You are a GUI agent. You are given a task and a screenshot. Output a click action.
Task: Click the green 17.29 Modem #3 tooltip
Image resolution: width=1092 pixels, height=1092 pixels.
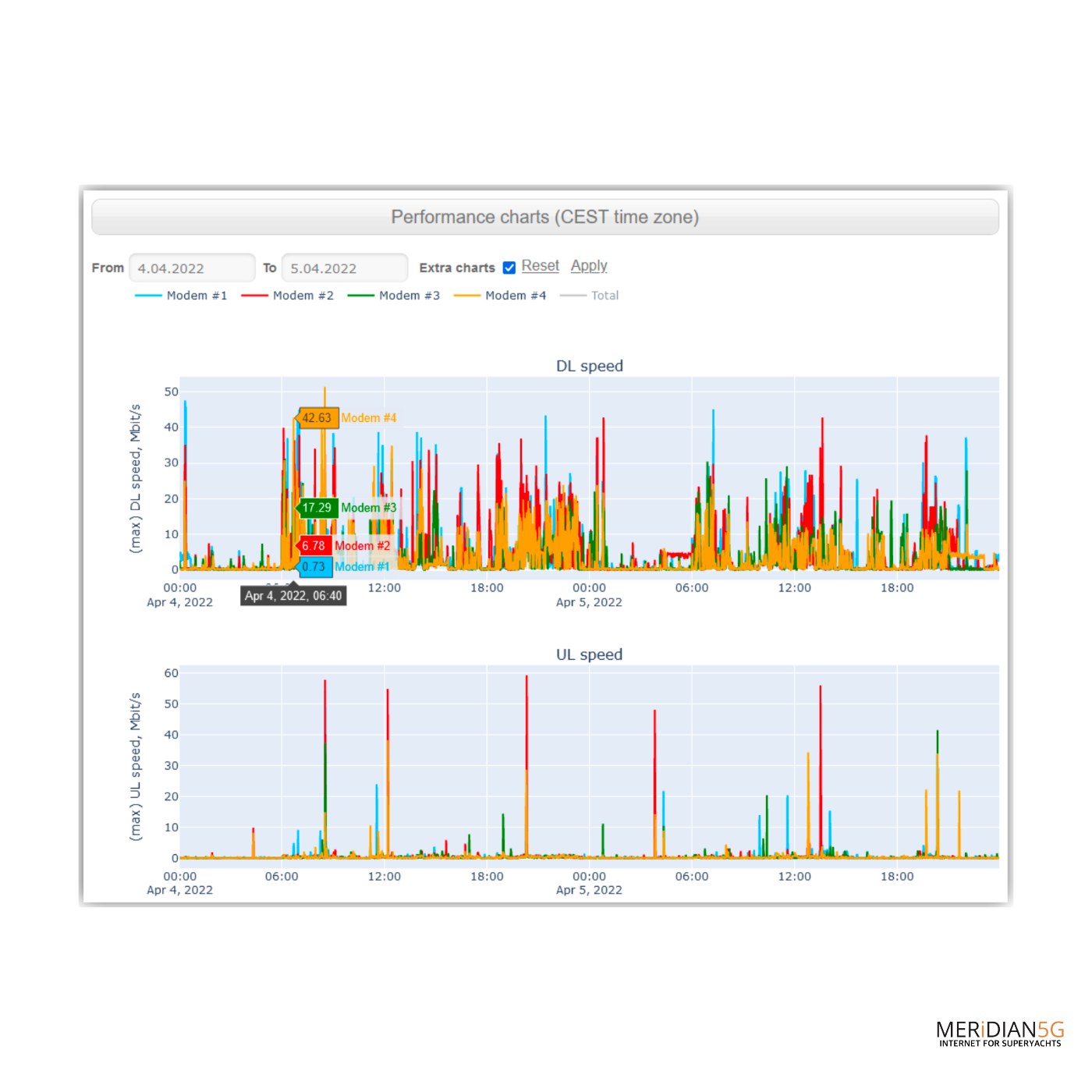[x=317, y=508]
